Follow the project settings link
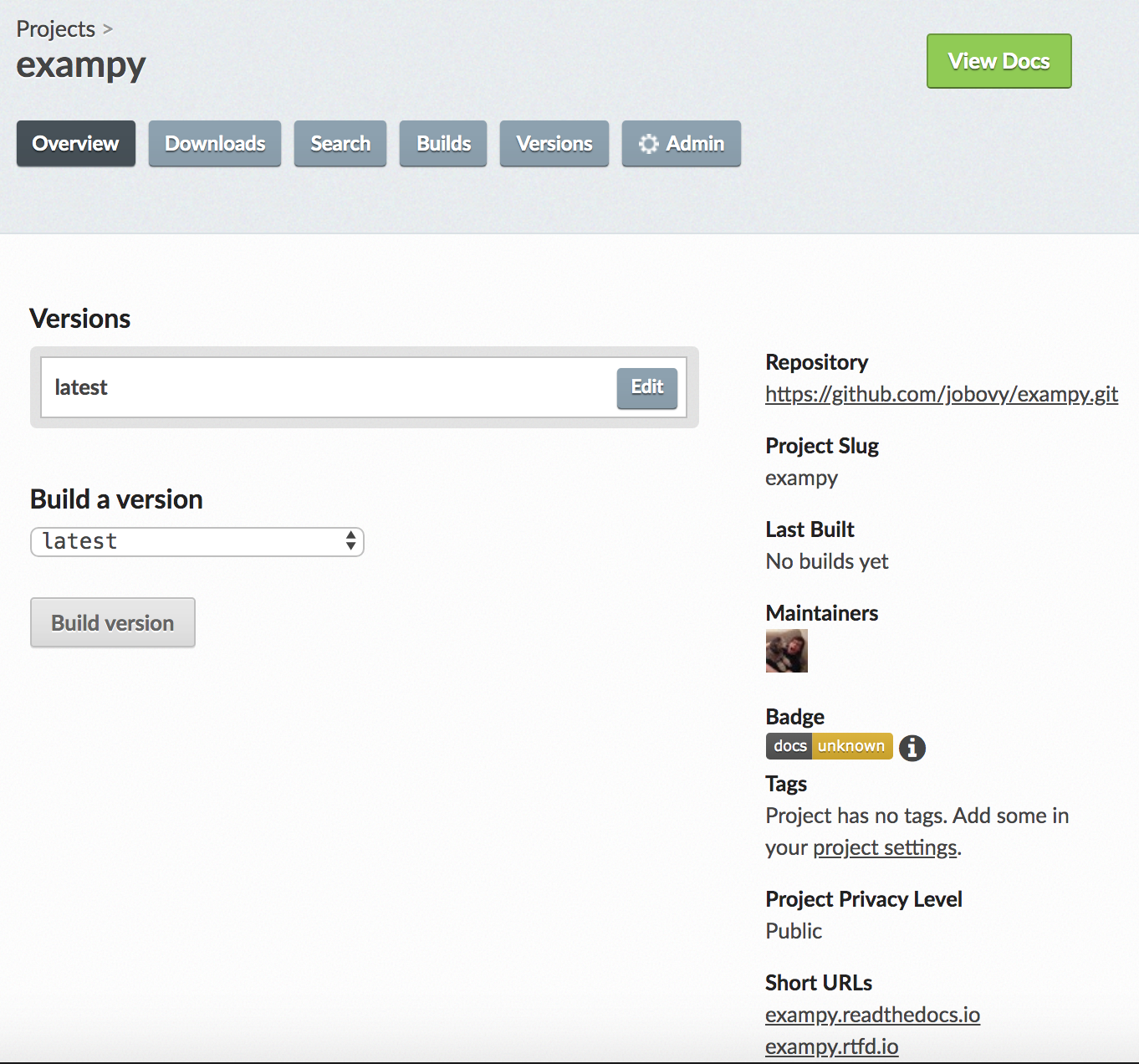The image size is (1139, 1064). point(885,847)
